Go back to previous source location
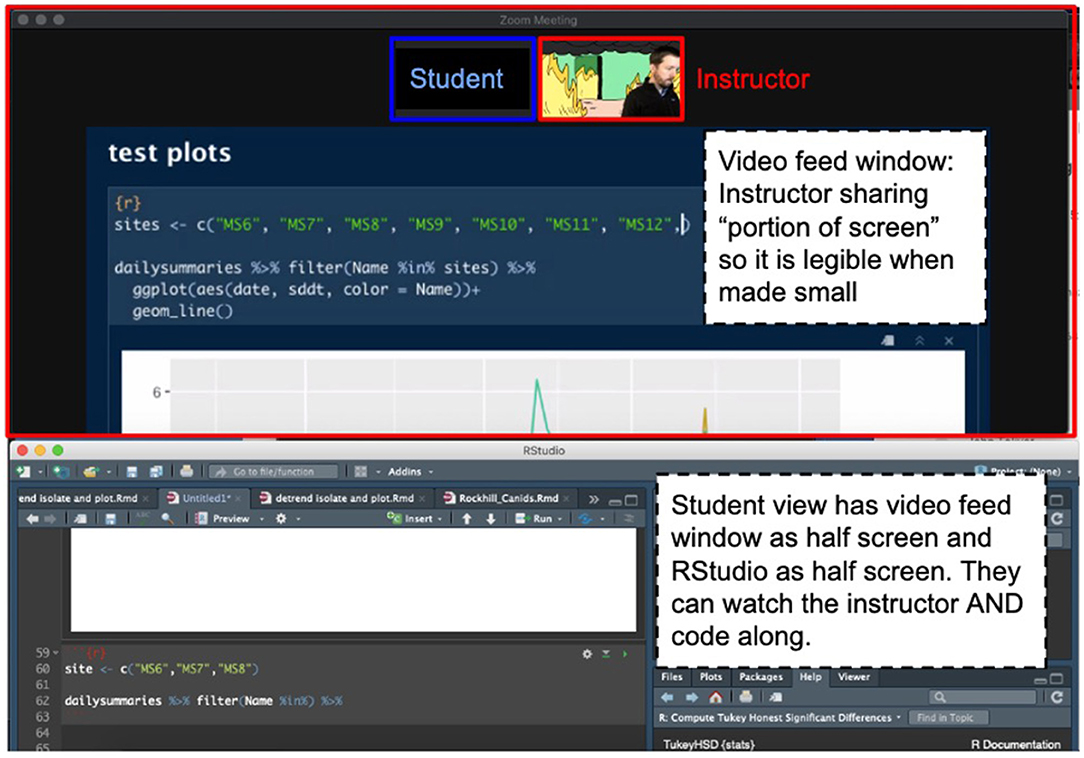The image size is (1084, 758). click(x=32, y=519)
